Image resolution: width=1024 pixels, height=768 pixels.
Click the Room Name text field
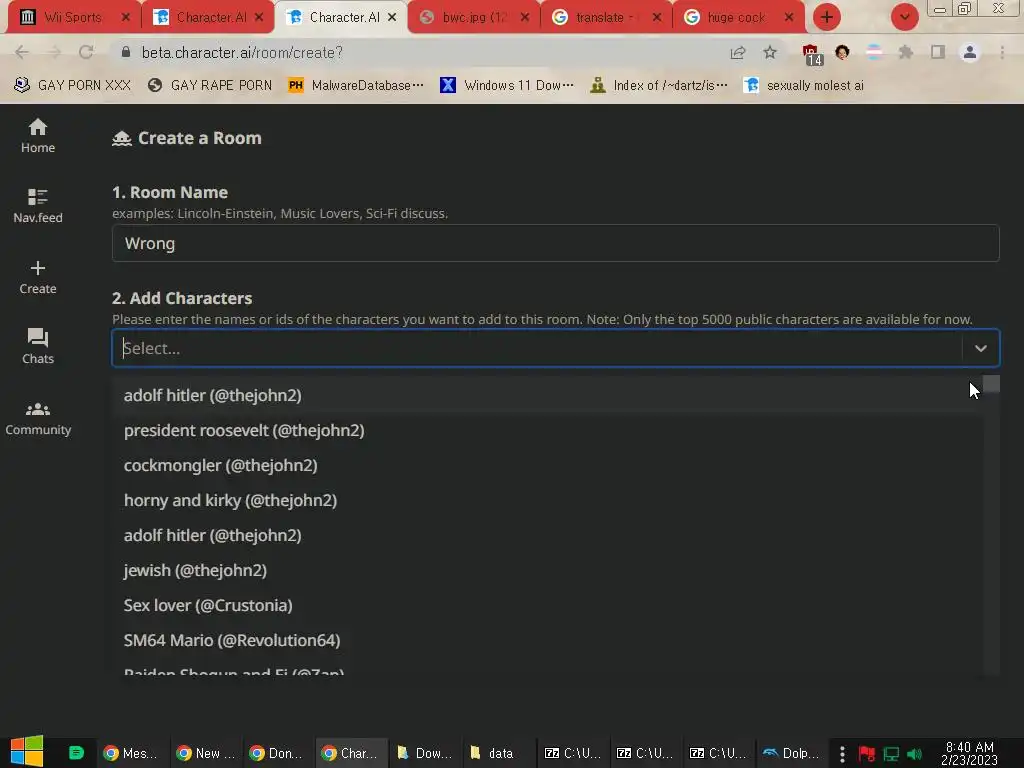click(555, 243)
